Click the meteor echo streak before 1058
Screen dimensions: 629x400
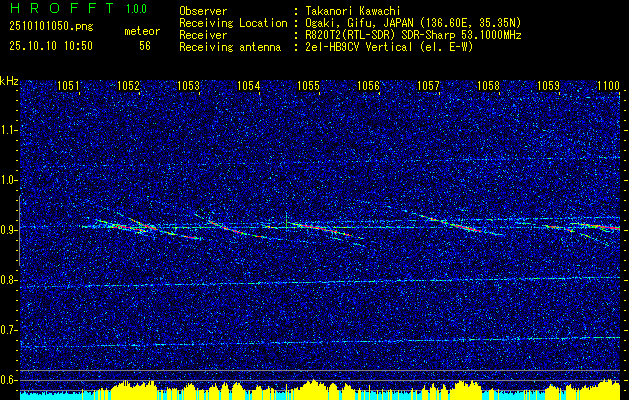(457, 225)
